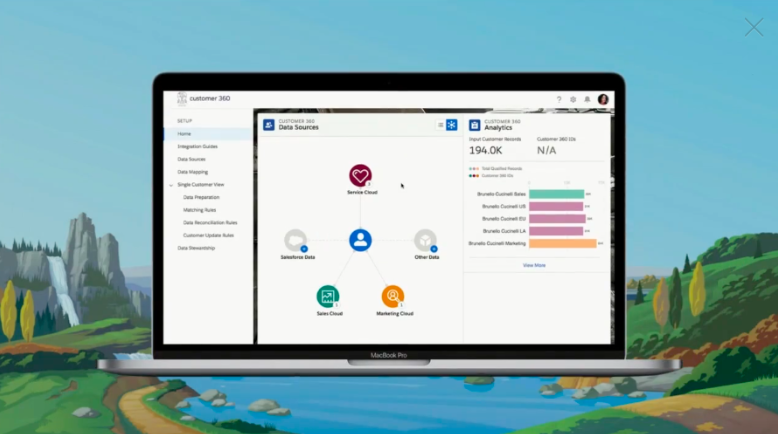Open Customer Update Rules sub-item
Image resolution: width=778 pixels, height=434 pixels.
pos(208,236)
